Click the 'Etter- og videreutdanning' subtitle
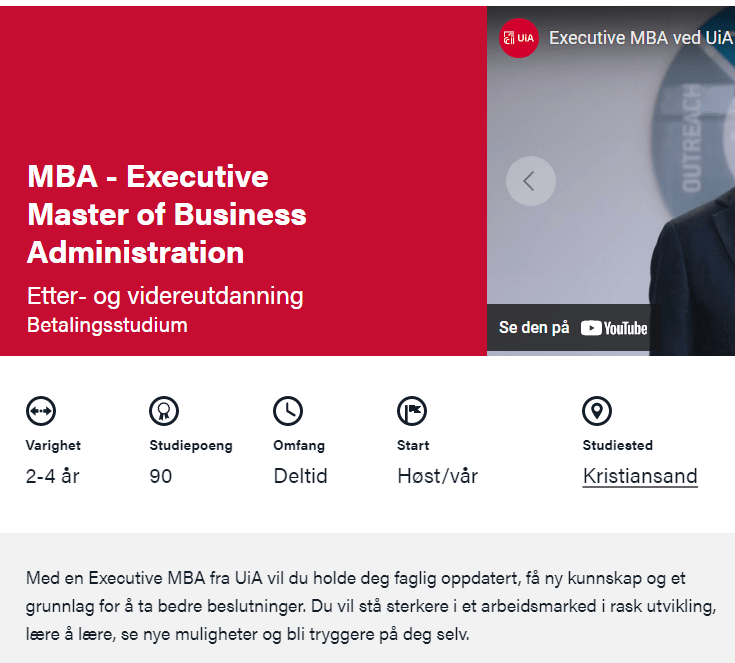Image resolution: width=735 pixels, height=663 pixels. point(165,296)
